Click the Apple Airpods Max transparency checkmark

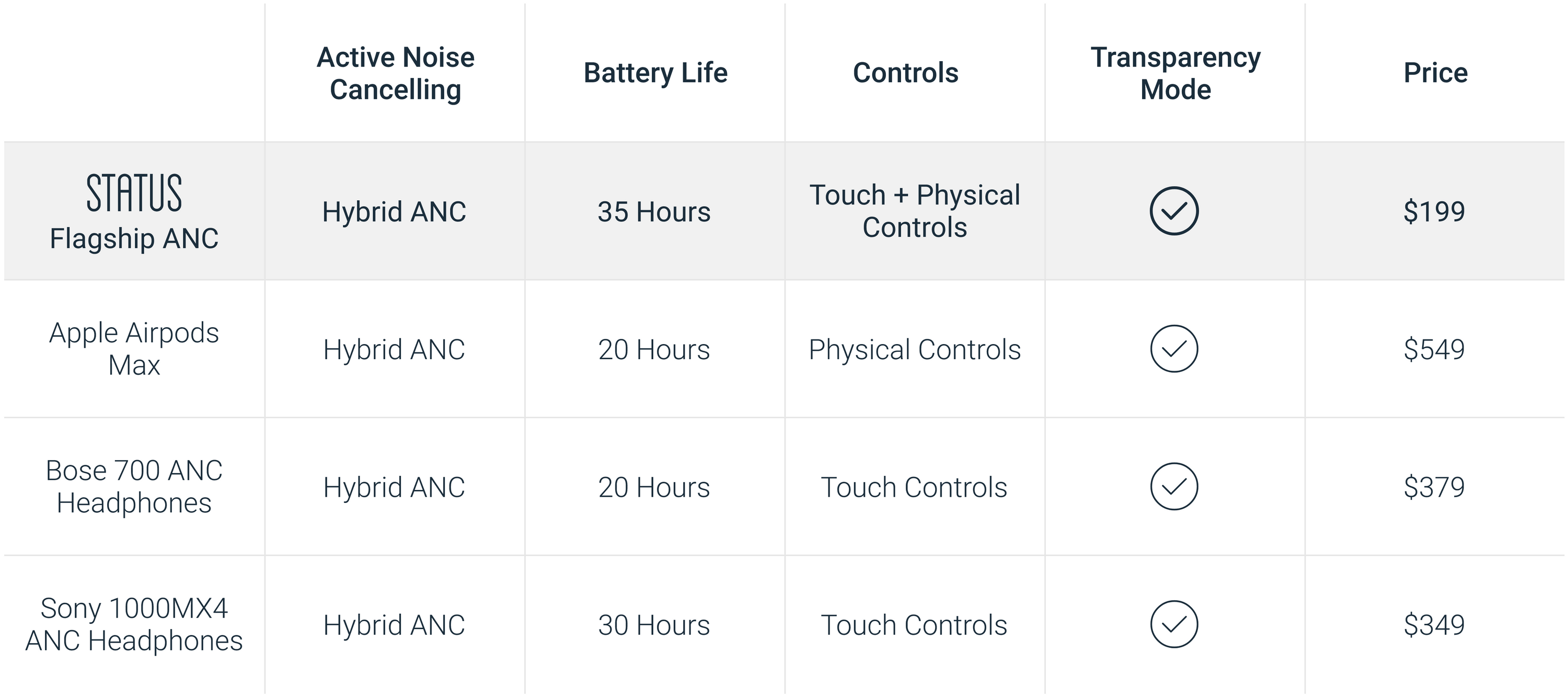pos(1173,348)
